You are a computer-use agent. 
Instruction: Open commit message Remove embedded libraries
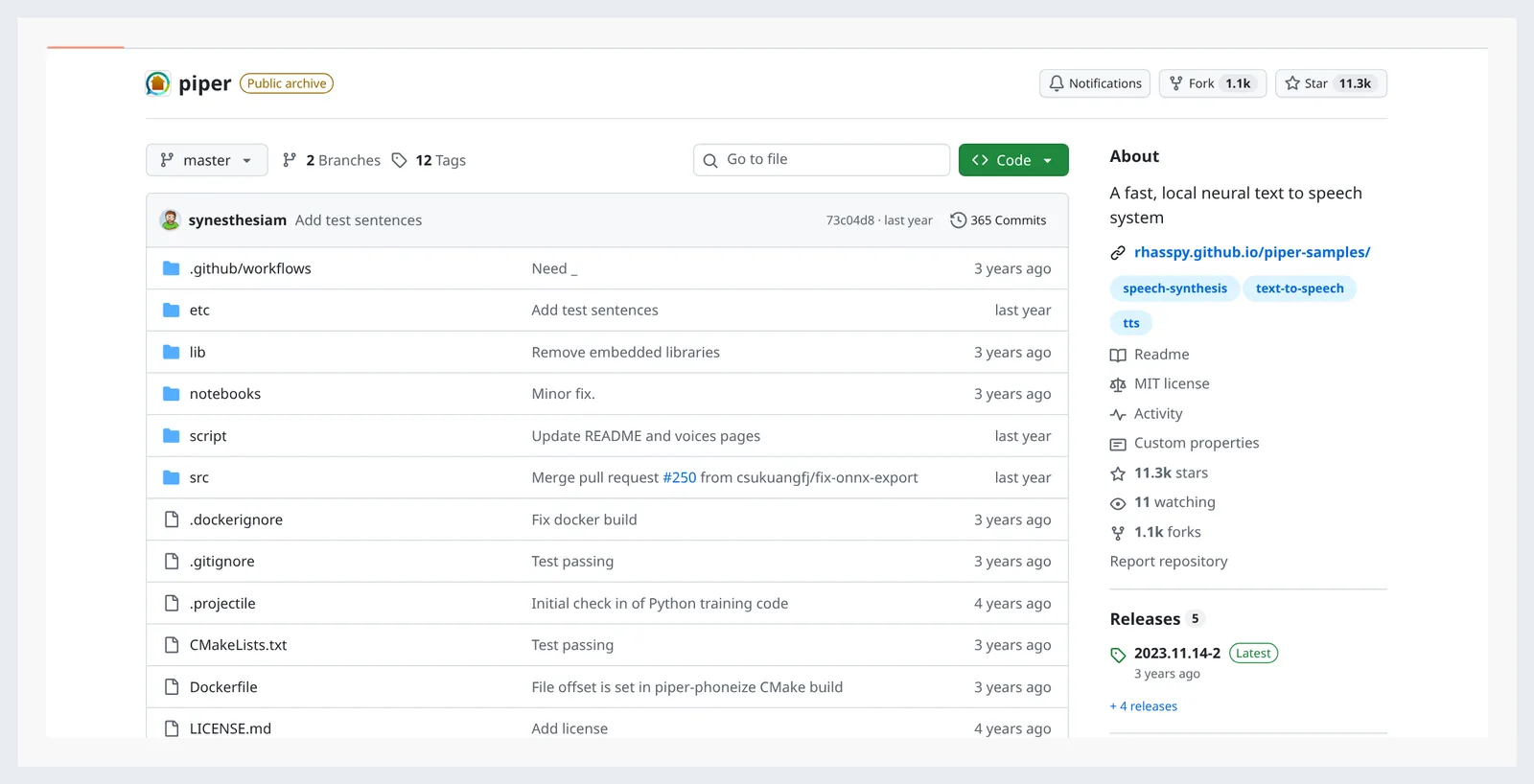[626, 352]
